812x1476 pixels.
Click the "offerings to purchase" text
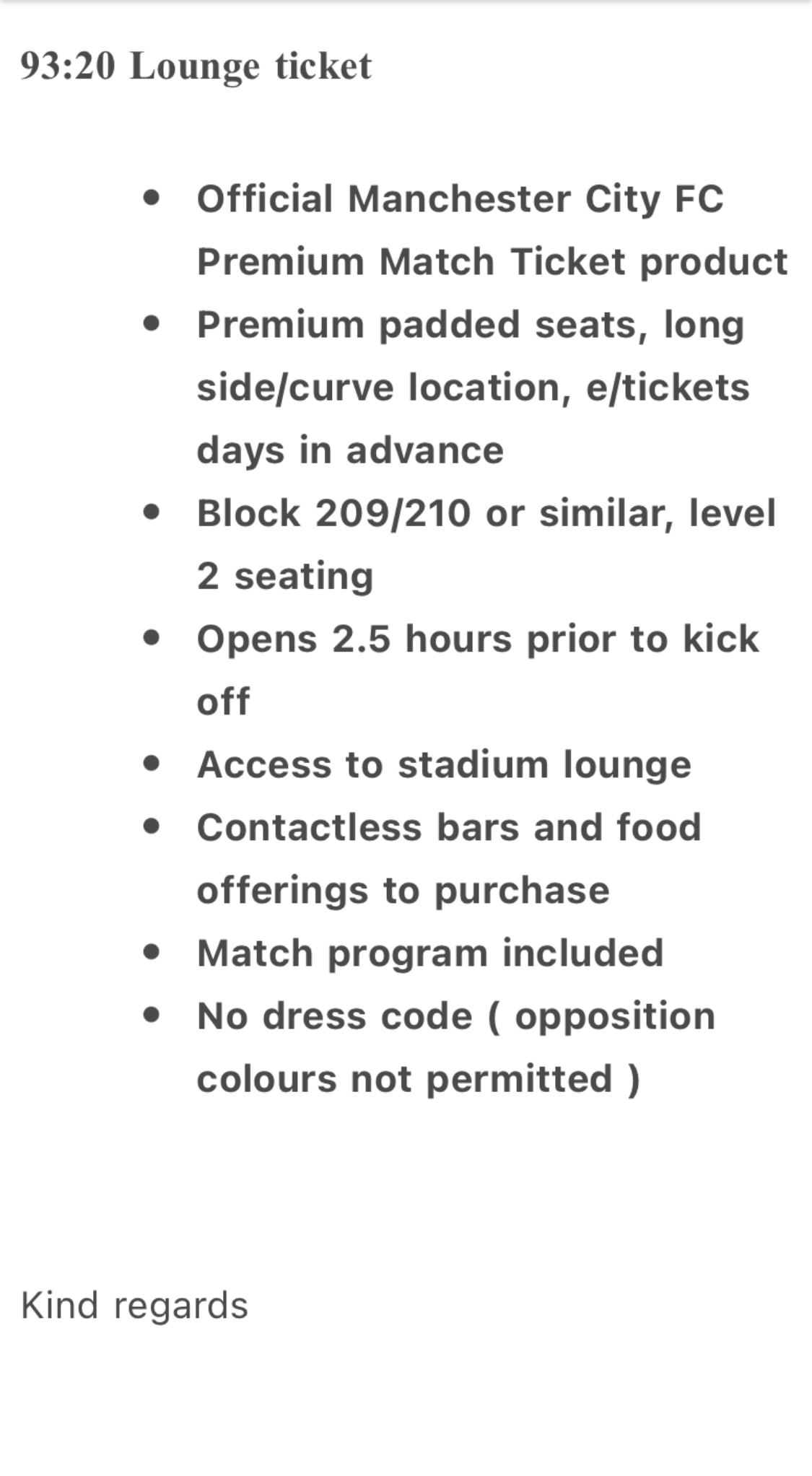[403, 890]
